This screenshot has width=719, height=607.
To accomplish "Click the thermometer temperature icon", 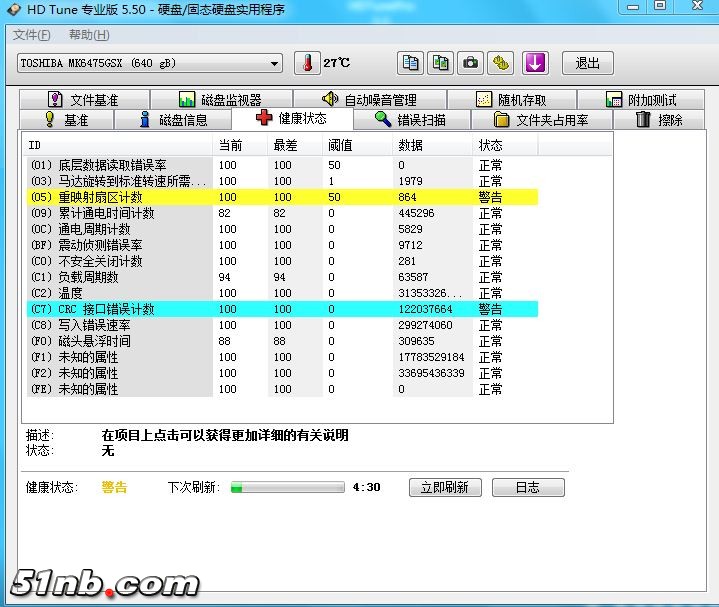I will click(x=307, y=63).
